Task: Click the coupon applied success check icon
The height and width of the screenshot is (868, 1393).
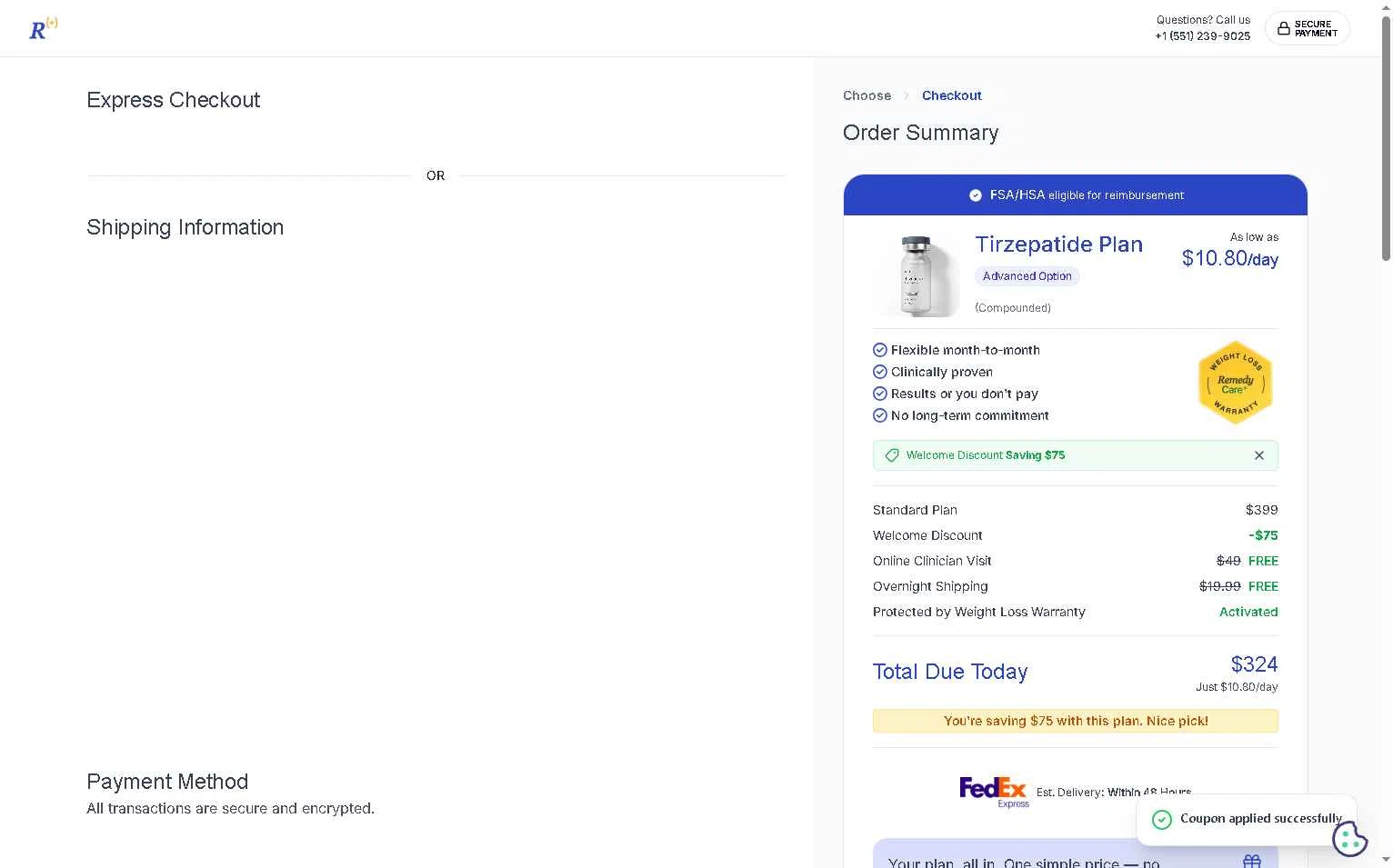Action: [x=1161, y=819]
